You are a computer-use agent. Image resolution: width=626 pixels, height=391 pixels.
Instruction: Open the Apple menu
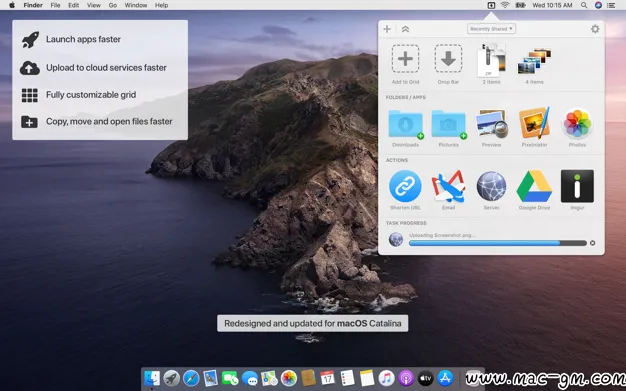click(12, 5)
